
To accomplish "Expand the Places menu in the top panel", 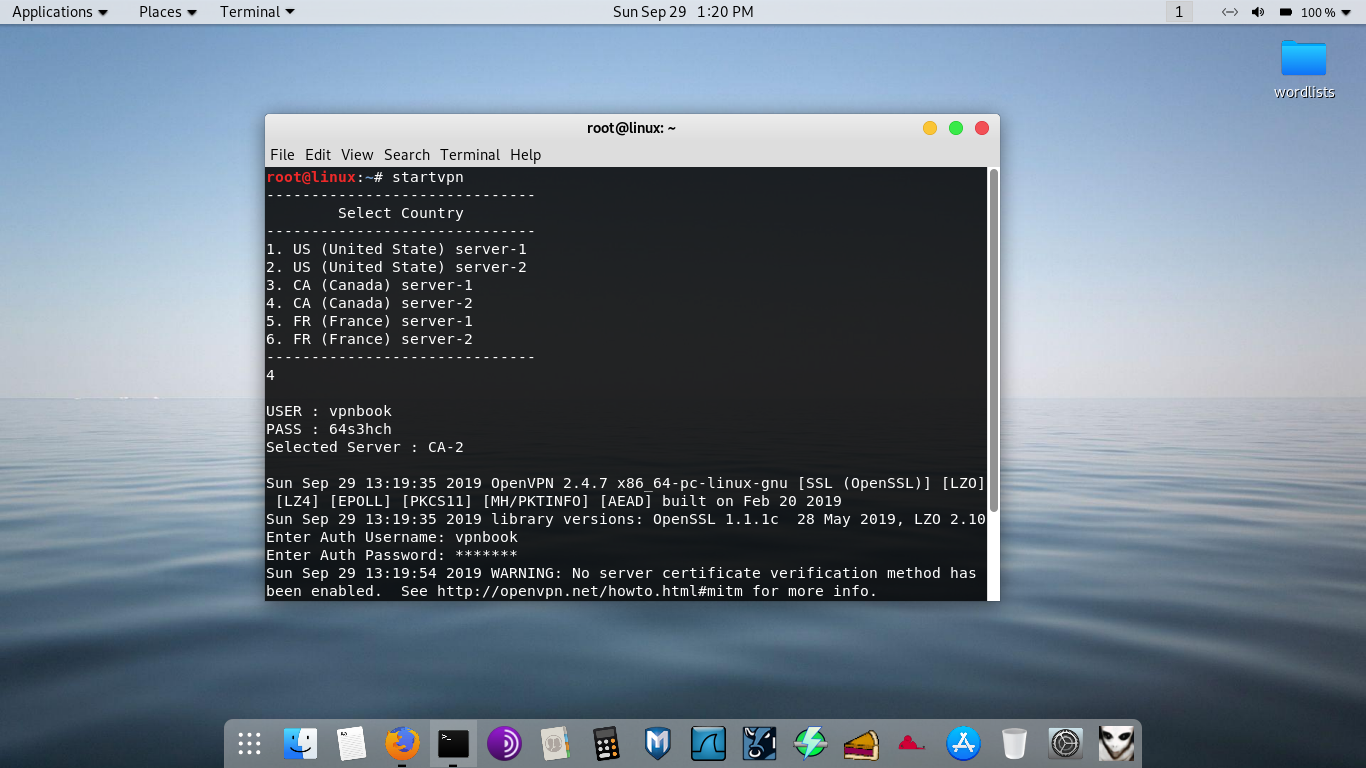I will [x=168, y=12].
